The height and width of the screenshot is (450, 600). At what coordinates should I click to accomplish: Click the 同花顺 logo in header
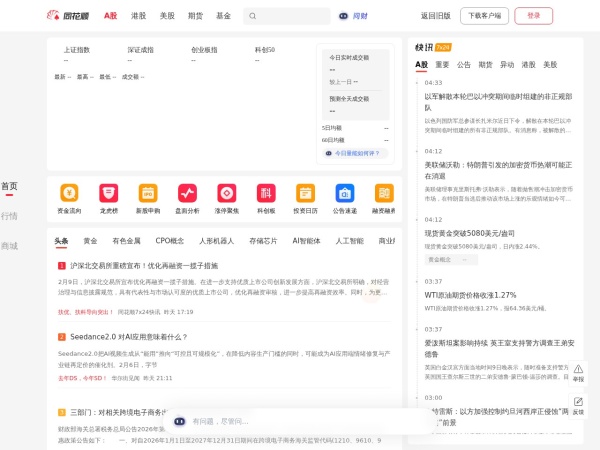click(x=69, y=16)
